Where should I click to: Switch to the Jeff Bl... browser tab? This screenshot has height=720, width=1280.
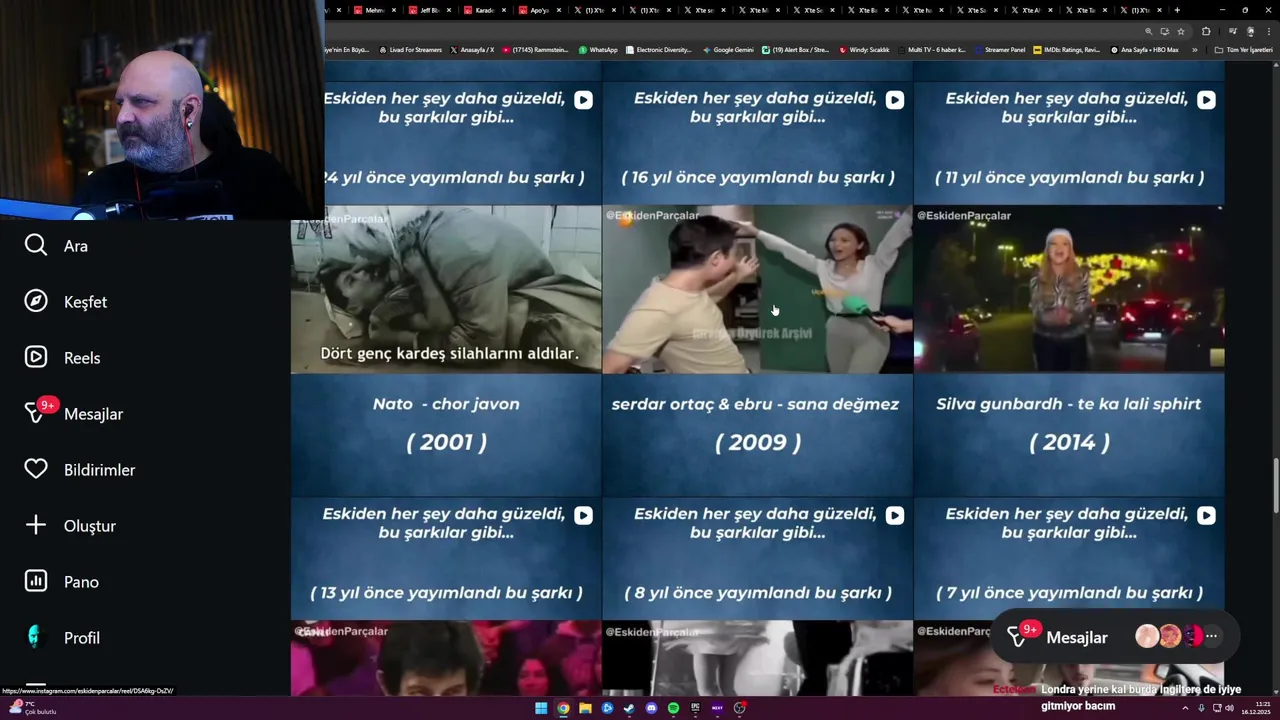tap(429, 10)
